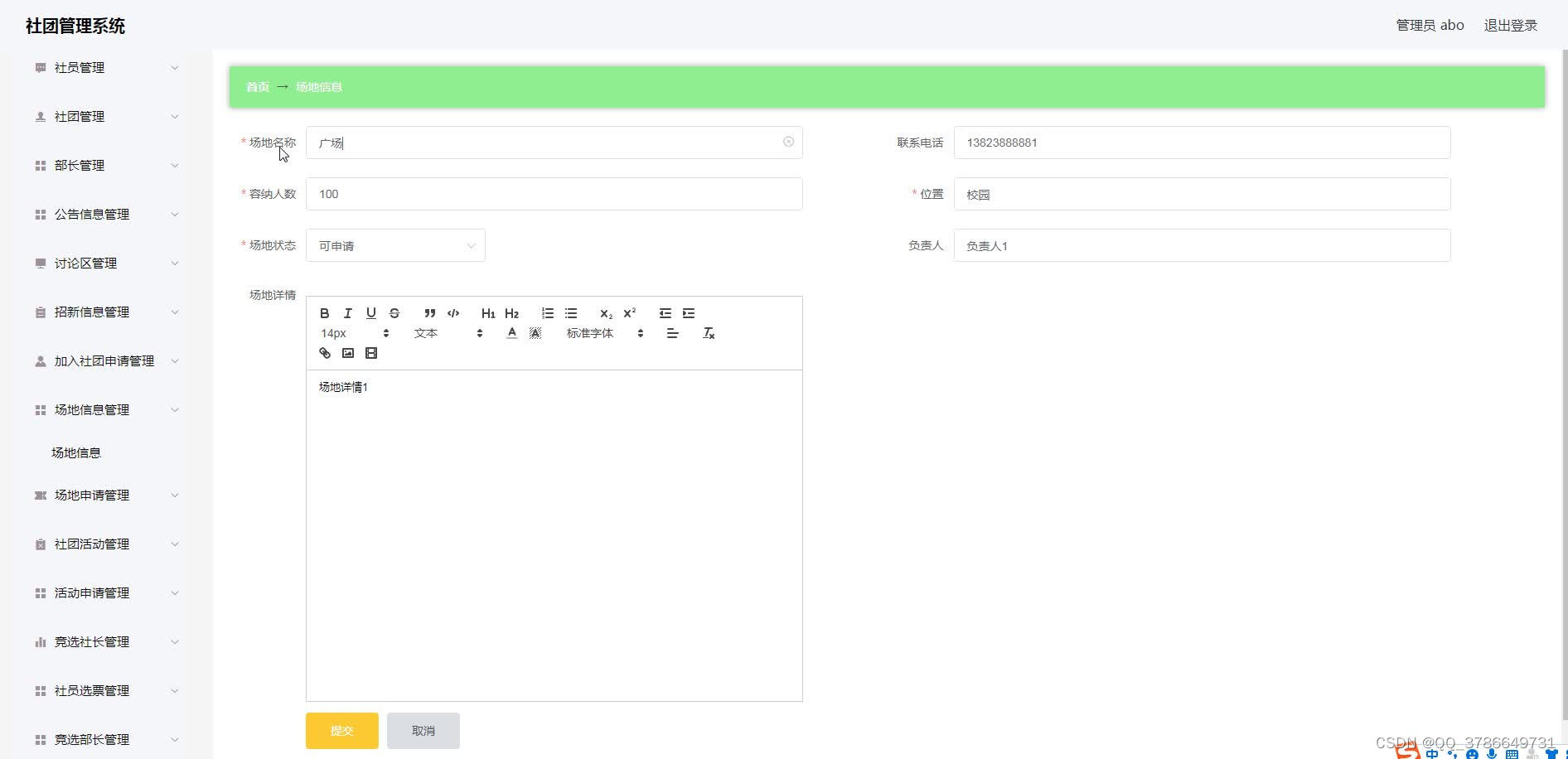Expand 活动申请管理 menu
Image resolution: width=1568 pixels, height=759 pixels.
point(106,593)
